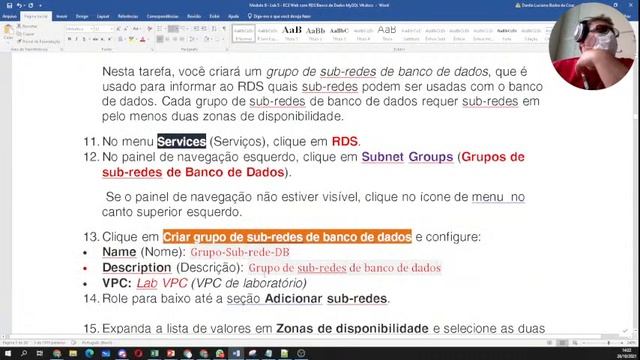The image size is (640, 360).
Task: Apply the Título style with large AaB
Action: coord(387,33)
